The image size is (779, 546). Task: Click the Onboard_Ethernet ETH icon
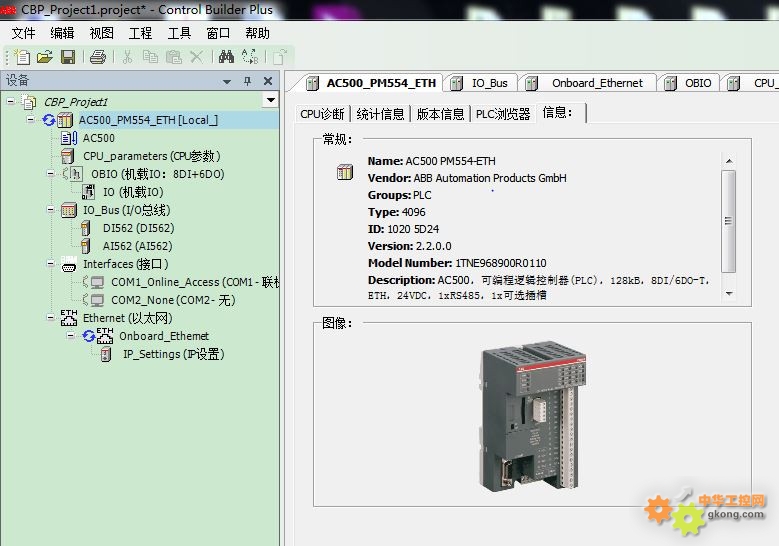point(105,336)
